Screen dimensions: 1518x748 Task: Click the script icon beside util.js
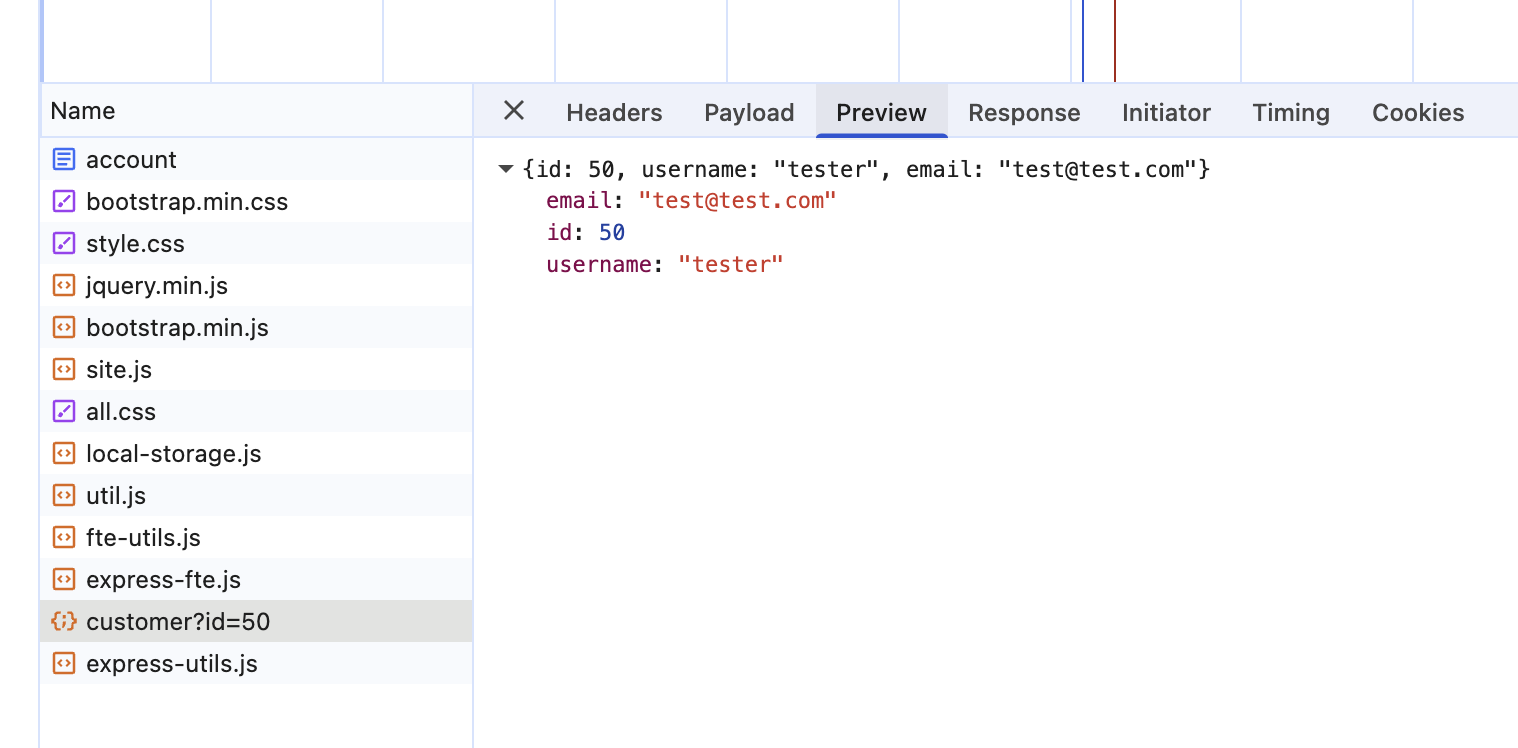(63, 495)
